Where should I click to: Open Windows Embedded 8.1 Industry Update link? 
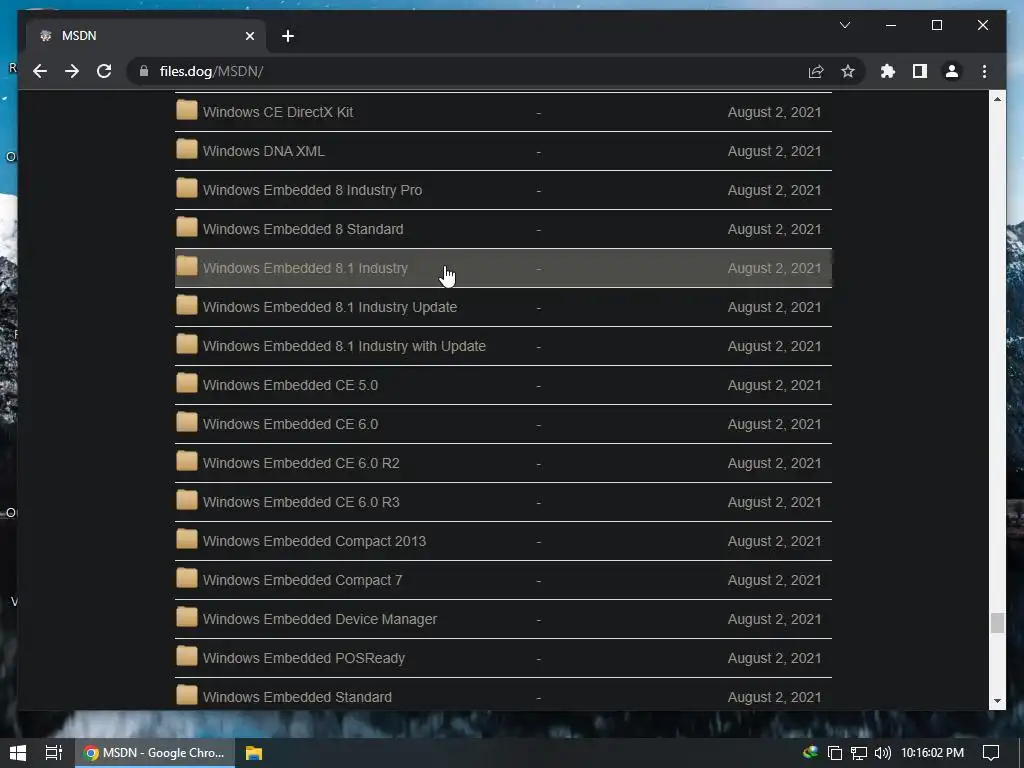point(330,308)
